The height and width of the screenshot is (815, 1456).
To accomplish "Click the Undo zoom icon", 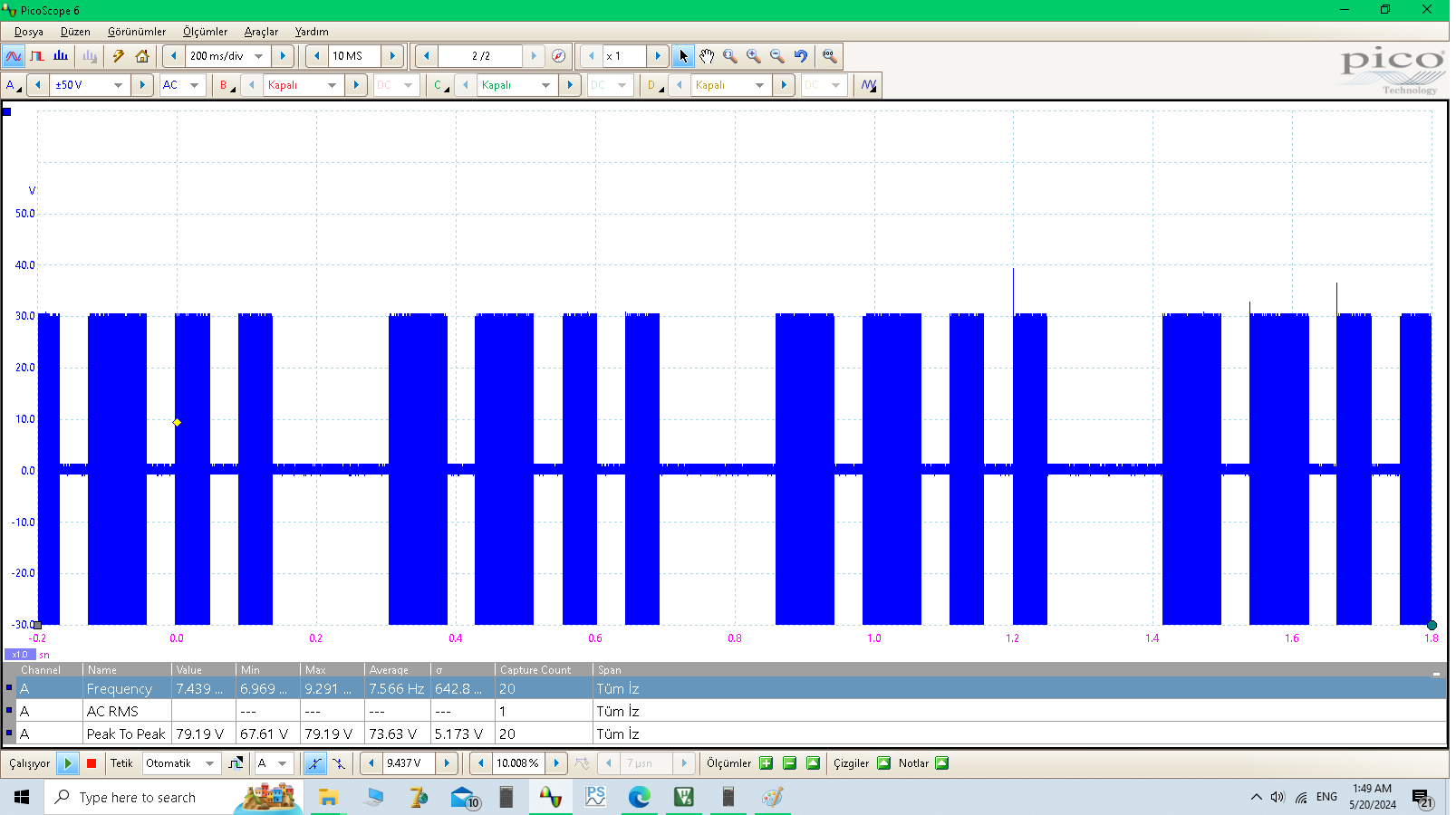I will tap(801, 56).
